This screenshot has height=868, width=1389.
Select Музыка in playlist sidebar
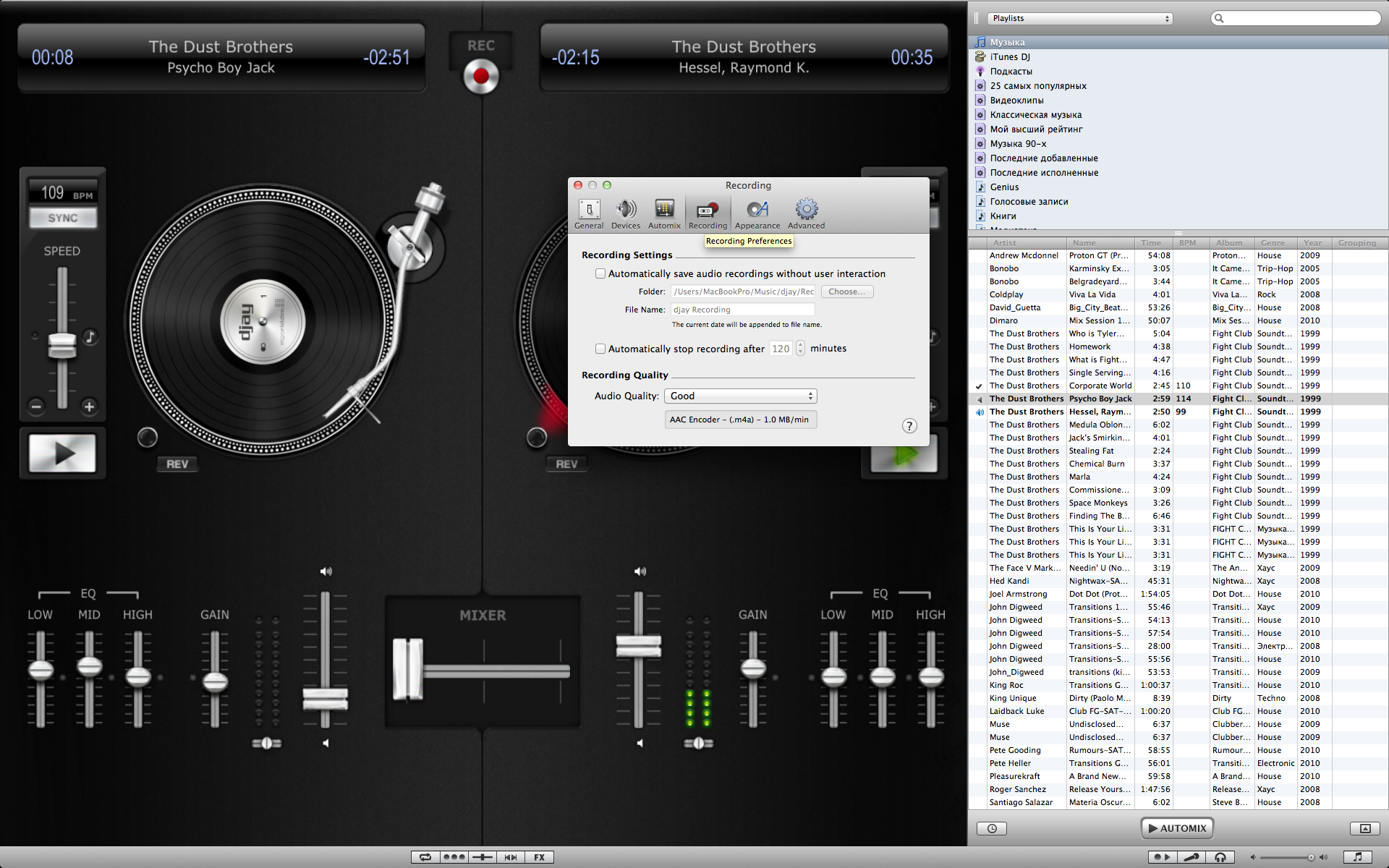(x=1178, y=43)
